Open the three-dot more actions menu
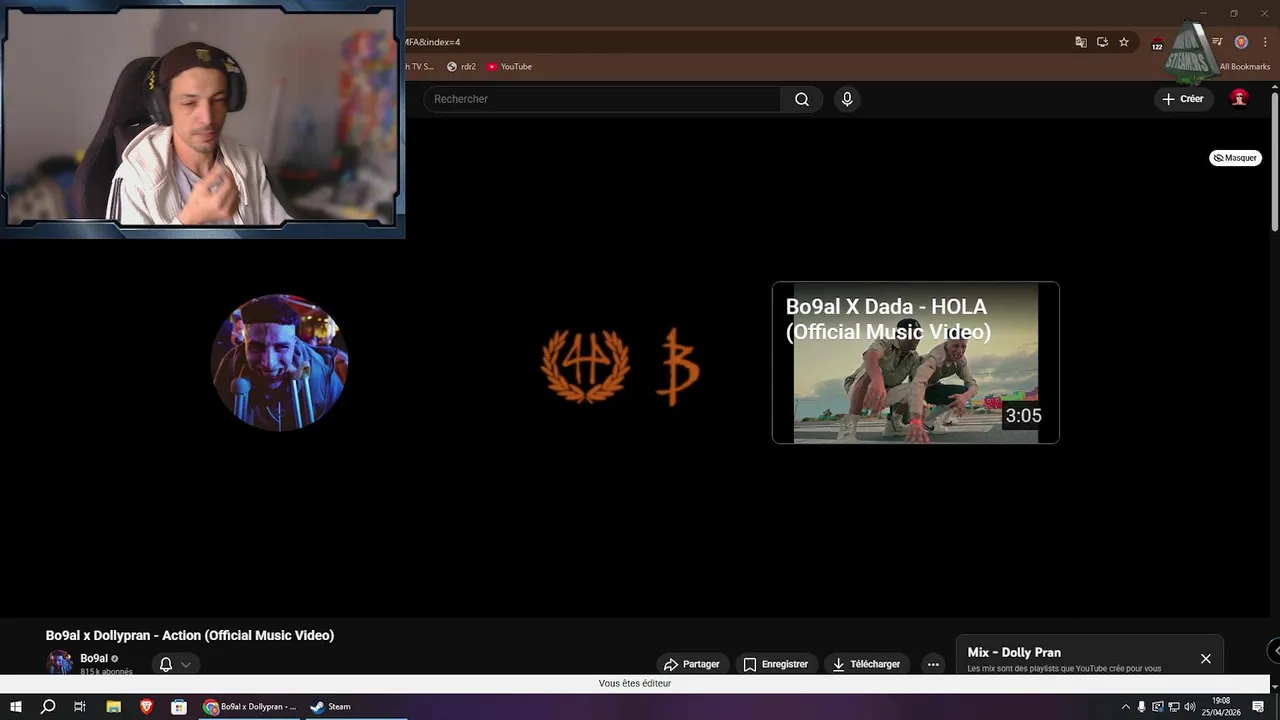 (933, 664)
